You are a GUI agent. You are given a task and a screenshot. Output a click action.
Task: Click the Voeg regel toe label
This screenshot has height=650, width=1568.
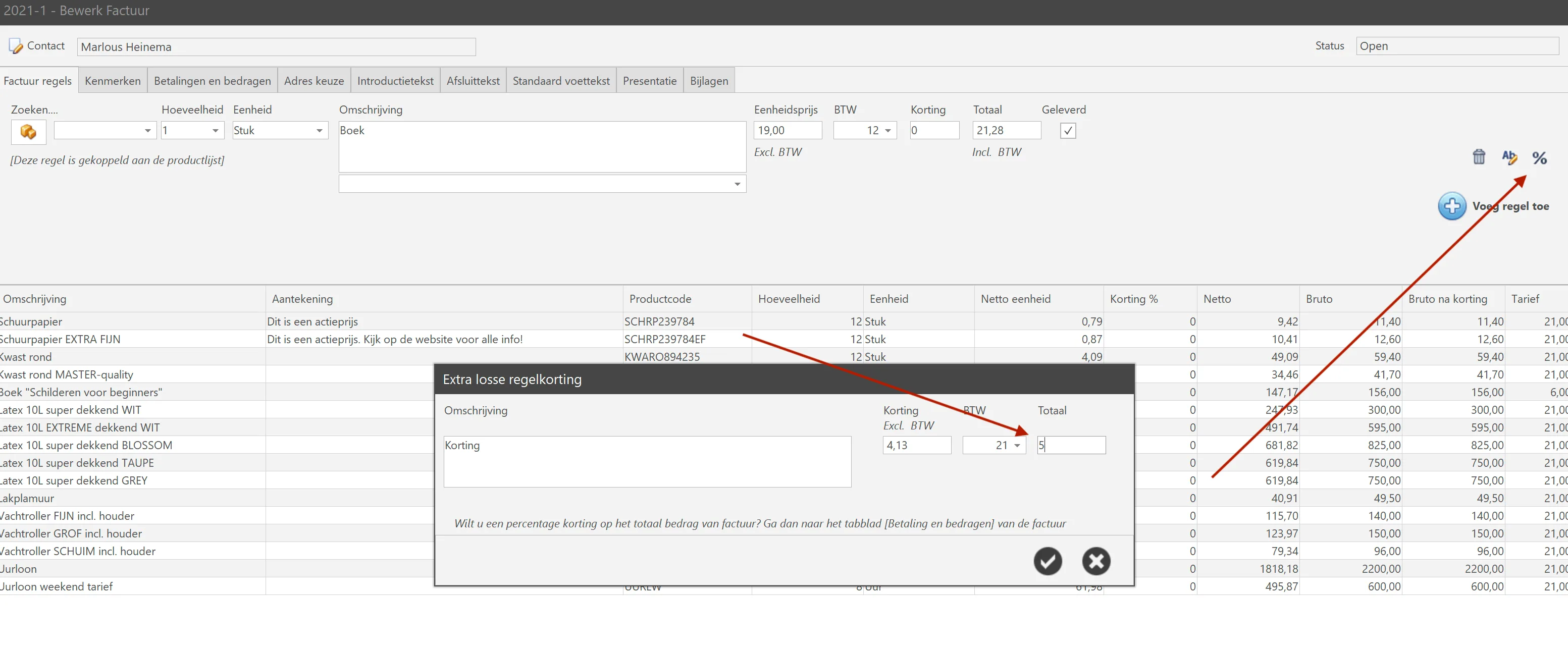[x=1510, y=206]
